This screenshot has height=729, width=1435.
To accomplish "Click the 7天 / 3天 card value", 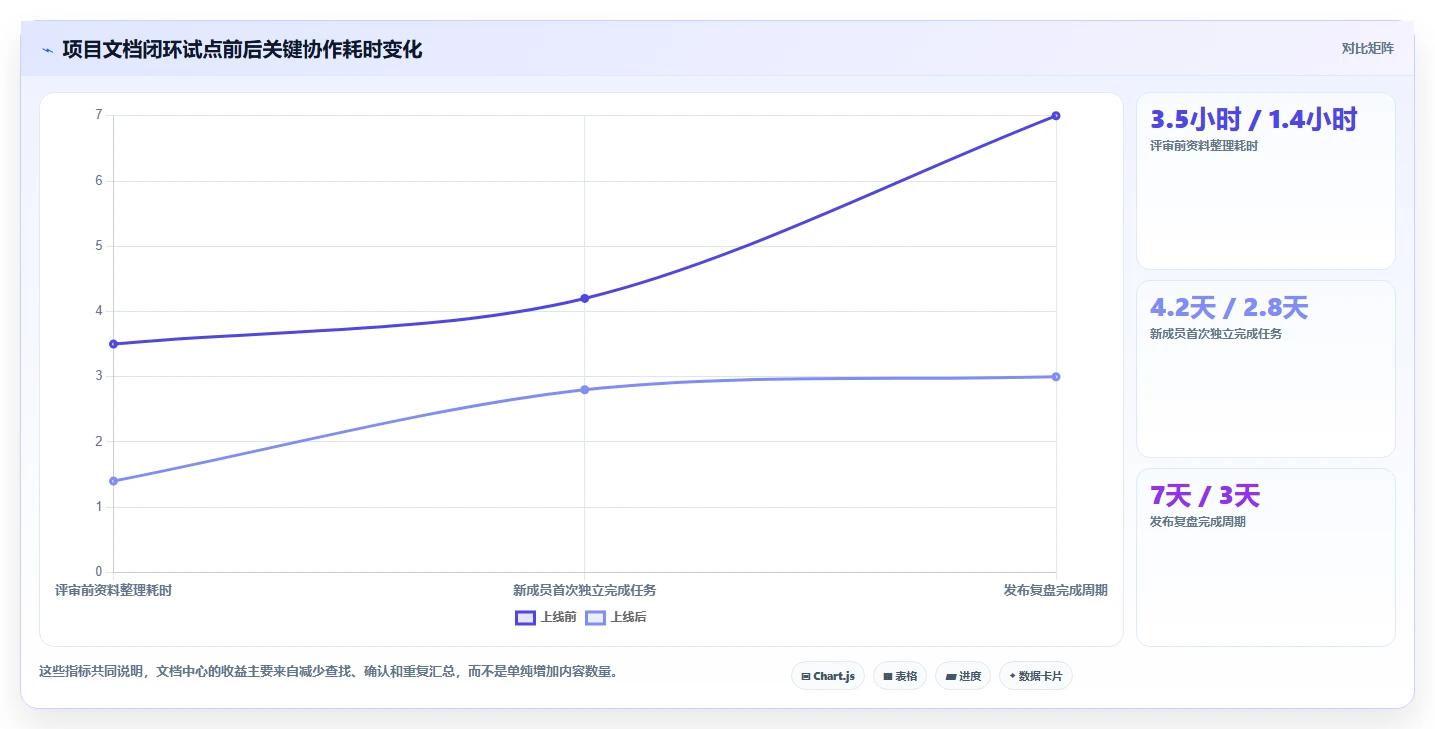I will pos(1205,496).
